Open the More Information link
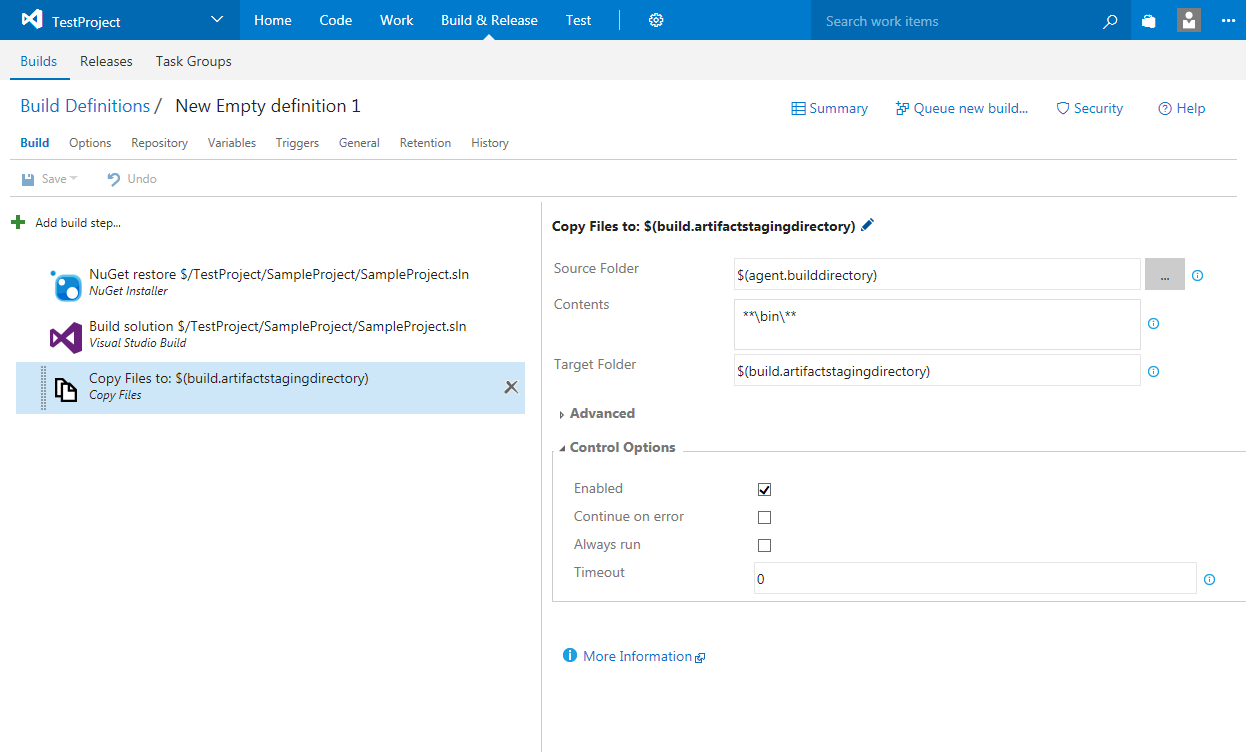Image resolution: width=1246 pixels, height=752 pixels. click(637, 656)
